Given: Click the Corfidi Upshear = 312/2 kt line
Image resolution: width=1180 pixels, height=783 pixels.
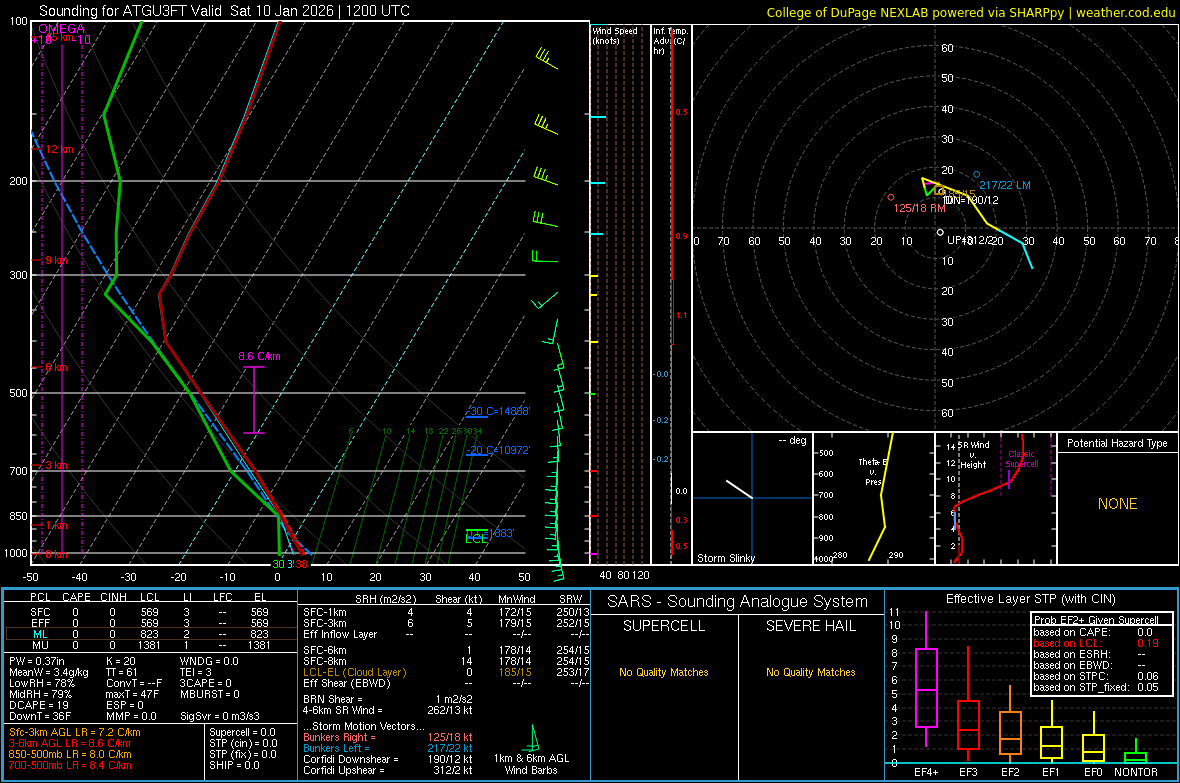Looking at the screenshot, I should click(388, 770).
